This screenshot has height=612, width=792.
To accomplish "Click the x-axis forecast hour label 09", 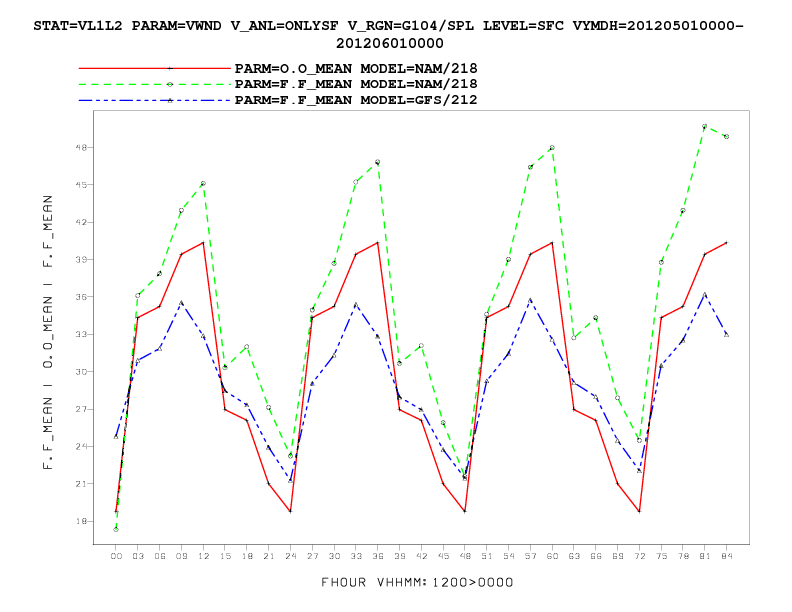I will click(x=181, y=556).
